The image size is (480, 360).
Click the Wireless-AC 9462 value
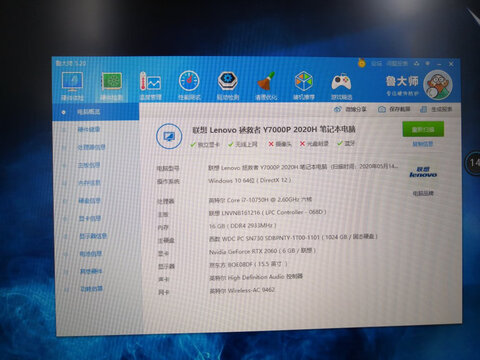point(242,290)
